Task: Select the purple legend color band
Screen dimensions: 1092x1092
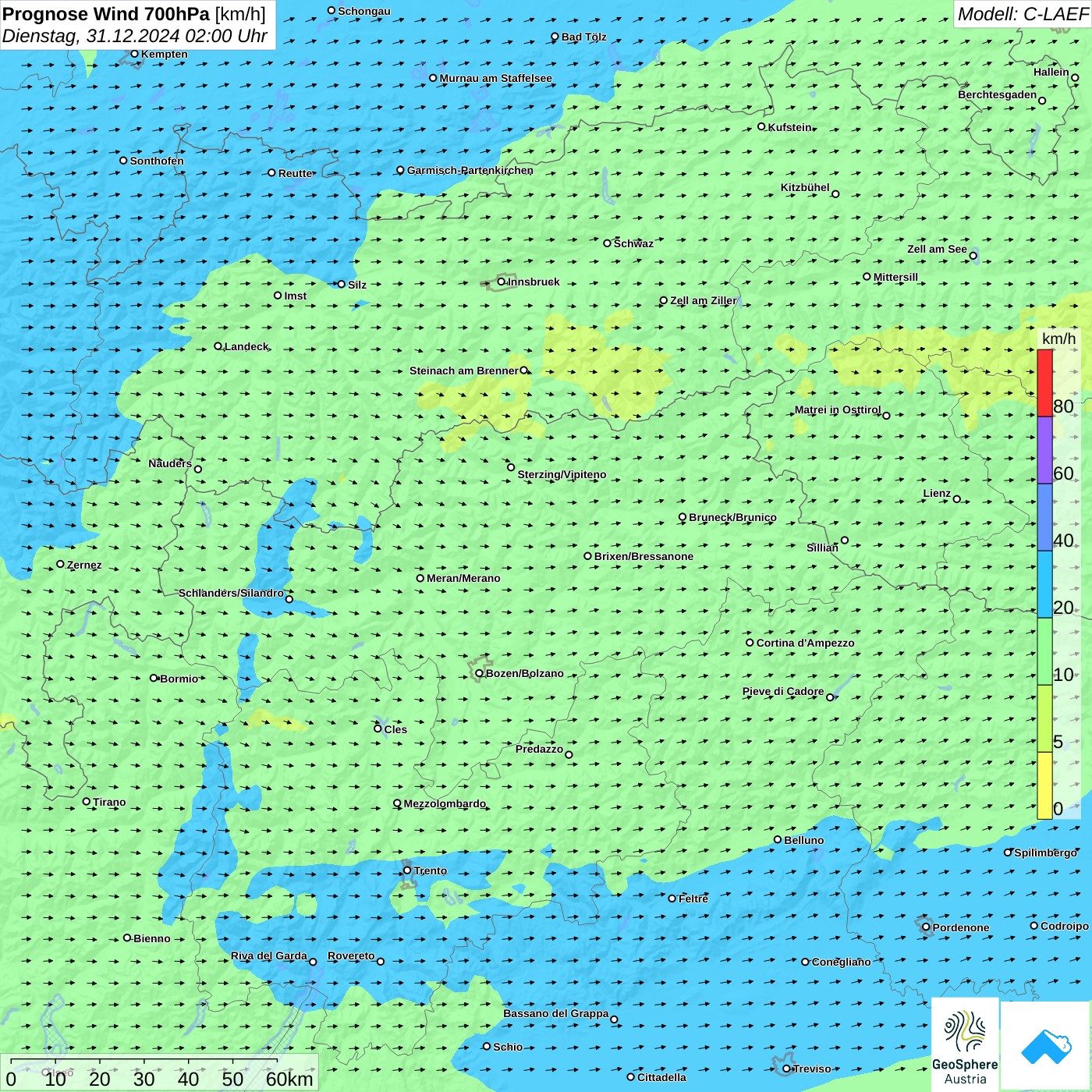Action: 1044,450
